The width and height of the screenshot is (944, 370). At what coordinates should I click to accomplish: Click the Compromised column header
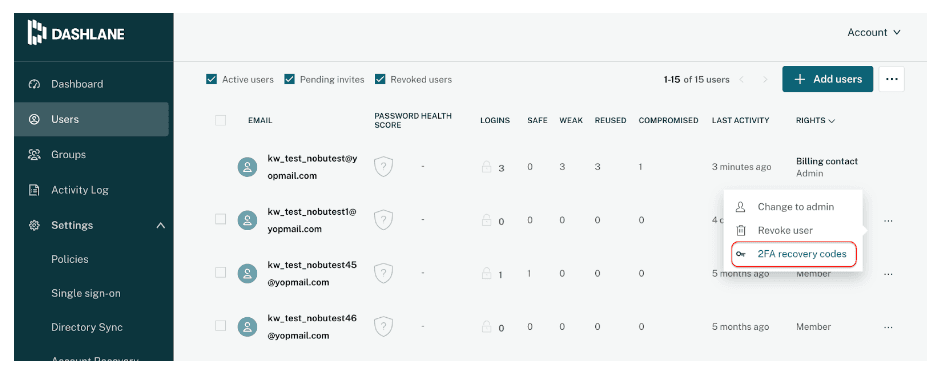click(668, 120)
